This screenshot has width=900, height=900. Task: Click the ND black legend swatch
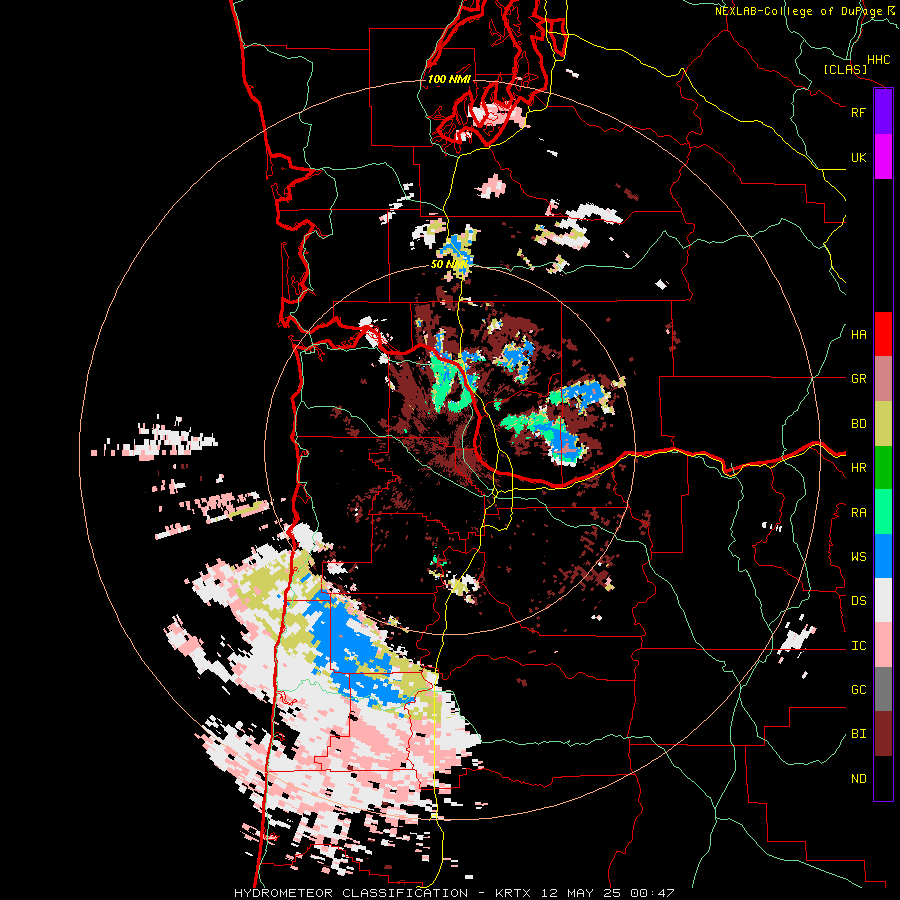(883, 778)
